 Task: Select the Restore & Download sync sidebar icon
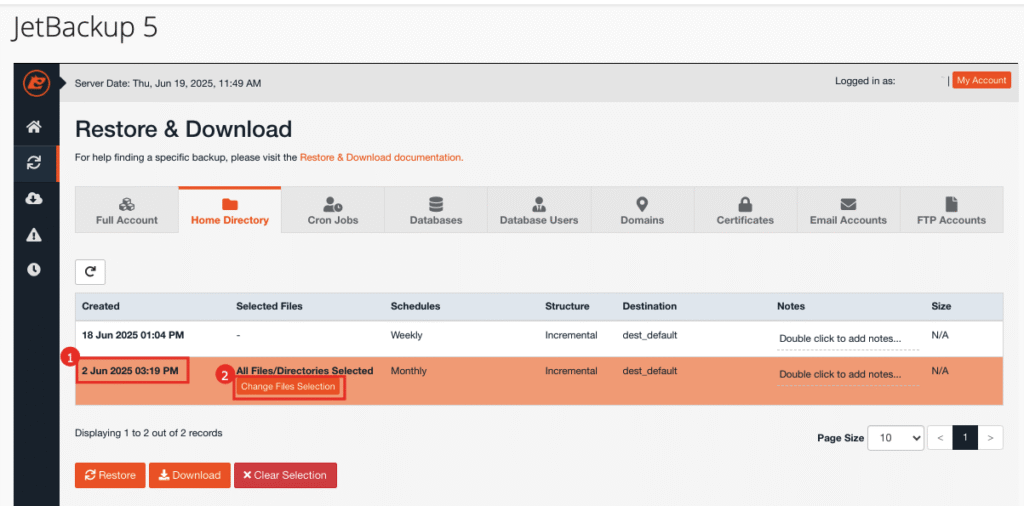point(34,163)
